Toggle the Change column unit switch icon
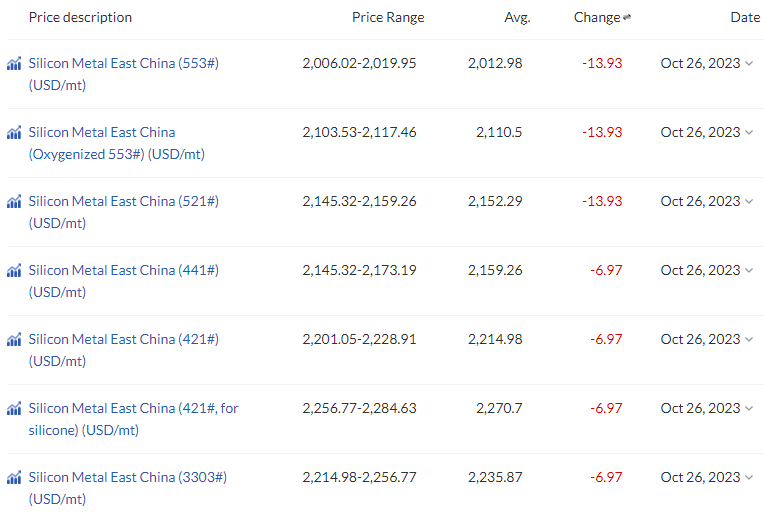The width and height of the screenshot is (764, 521). (x=627, y=17)
